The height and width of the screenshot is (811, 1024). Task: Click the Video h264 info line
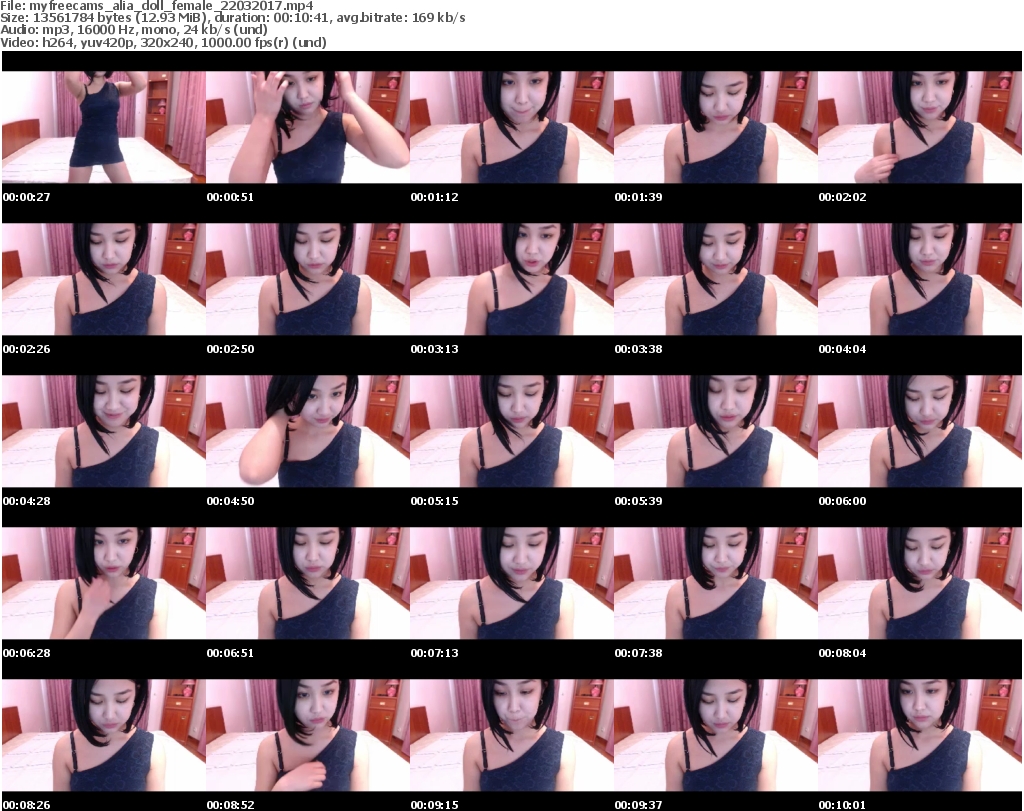click(x=163, y=42)
